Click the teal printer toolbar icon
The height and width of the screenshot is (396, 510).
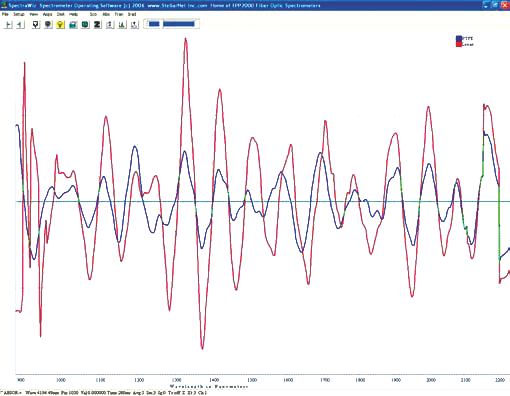pos(73,24)
